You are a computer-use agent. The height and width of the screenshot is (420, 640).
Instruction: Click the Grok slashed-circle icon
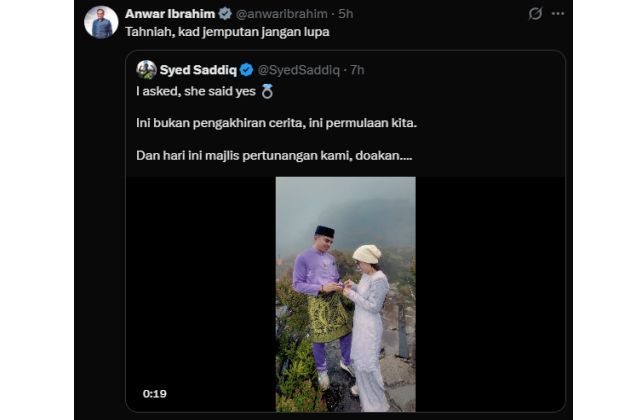point(535,14)
